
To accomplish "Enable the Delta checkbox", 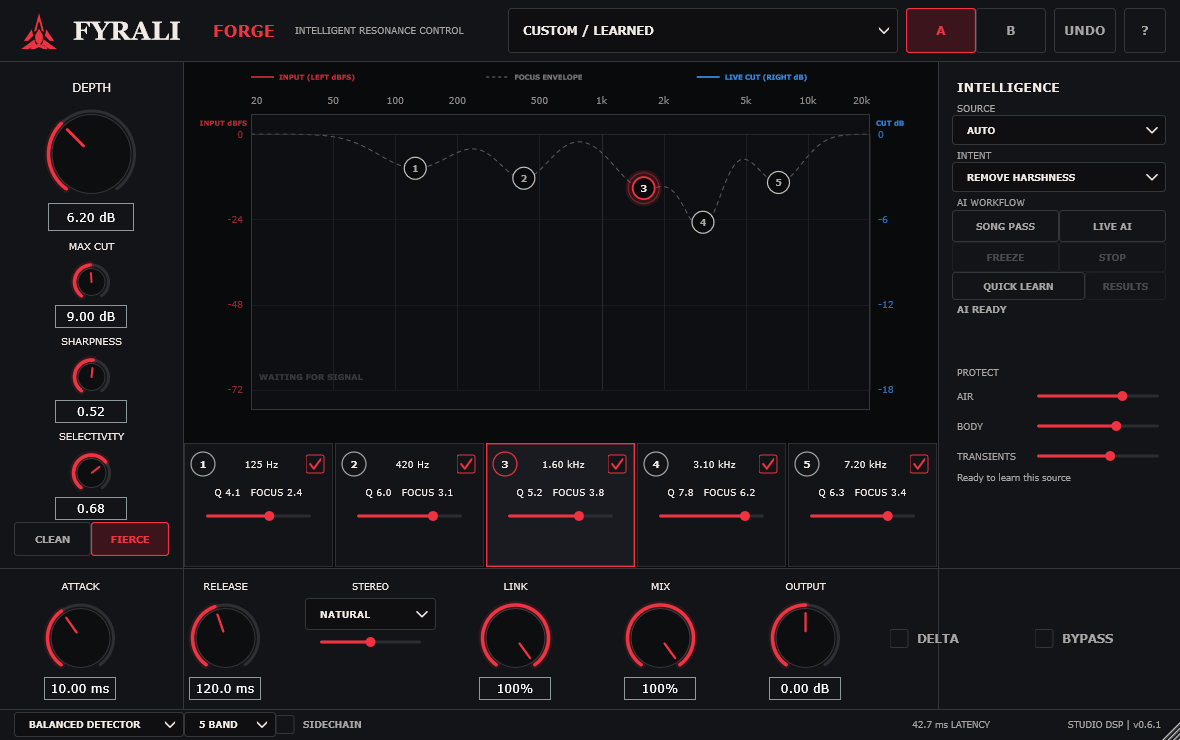I will pos(899,638).
